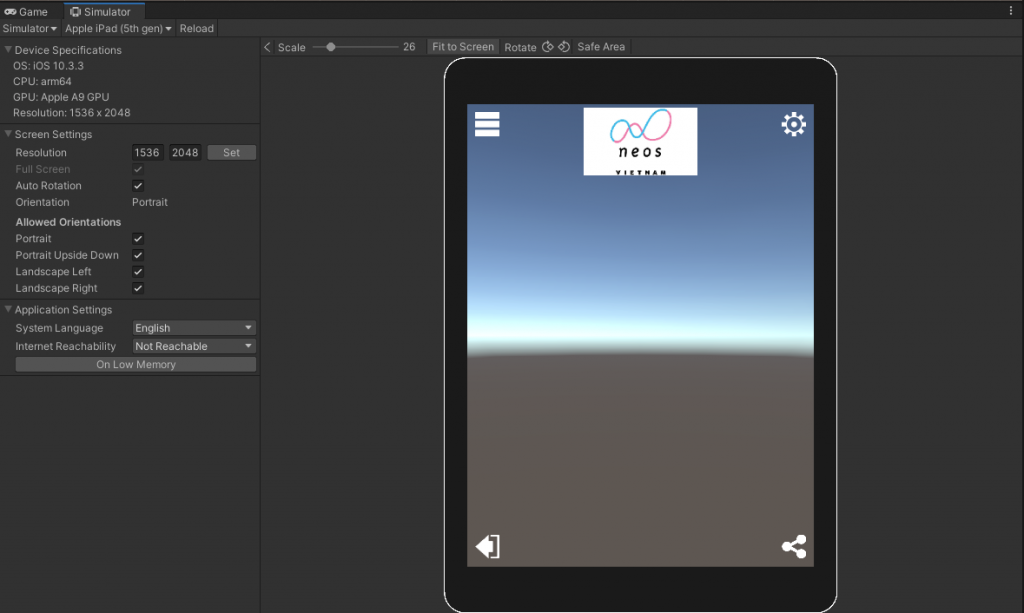Open the Internet Reachability dropdown
Image resolution: width=1024 pixels, height=613 pixels.
[x=193, y=345]
